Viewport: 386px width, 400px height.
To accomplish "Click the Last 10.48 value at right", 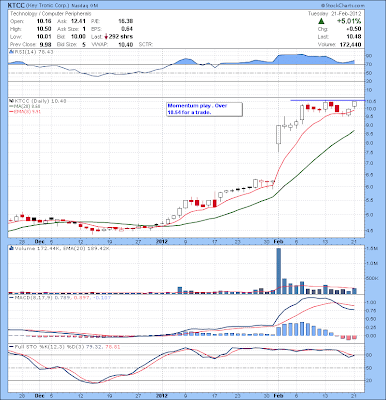I will click(355, 37).
